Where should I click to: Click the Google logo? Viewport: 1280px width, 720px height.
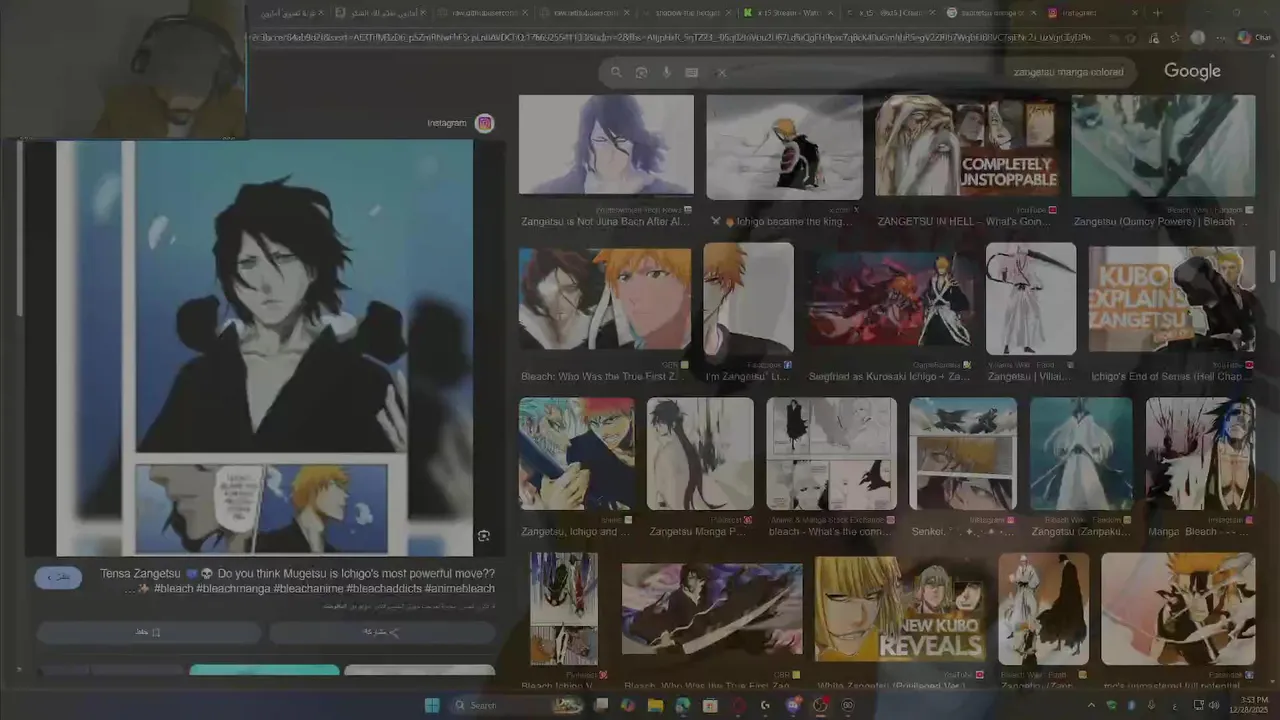click(1192, 71)
